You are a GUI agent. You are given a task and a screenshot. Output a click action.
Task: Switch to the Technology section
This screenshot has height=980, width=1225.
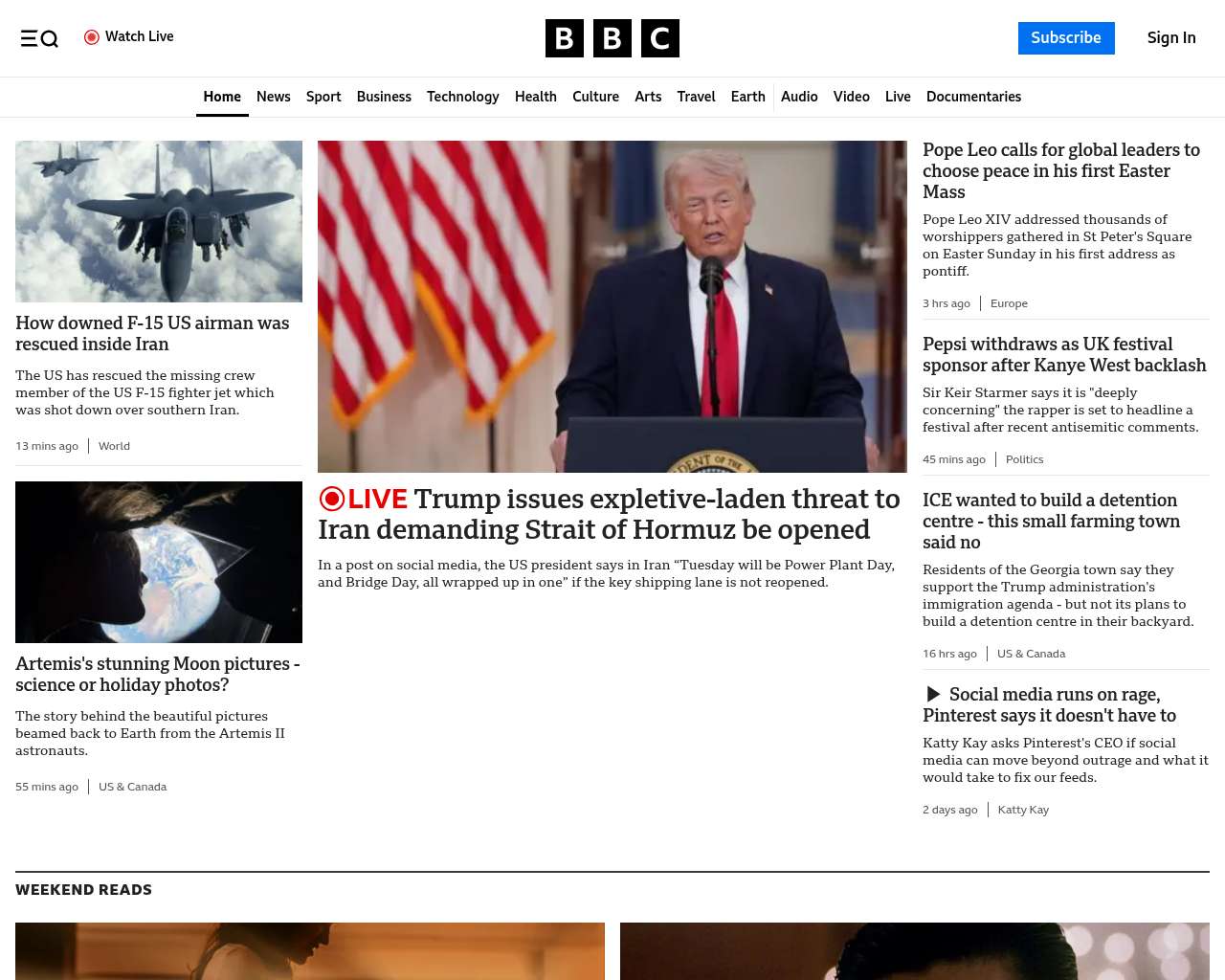tap(462, 97)
